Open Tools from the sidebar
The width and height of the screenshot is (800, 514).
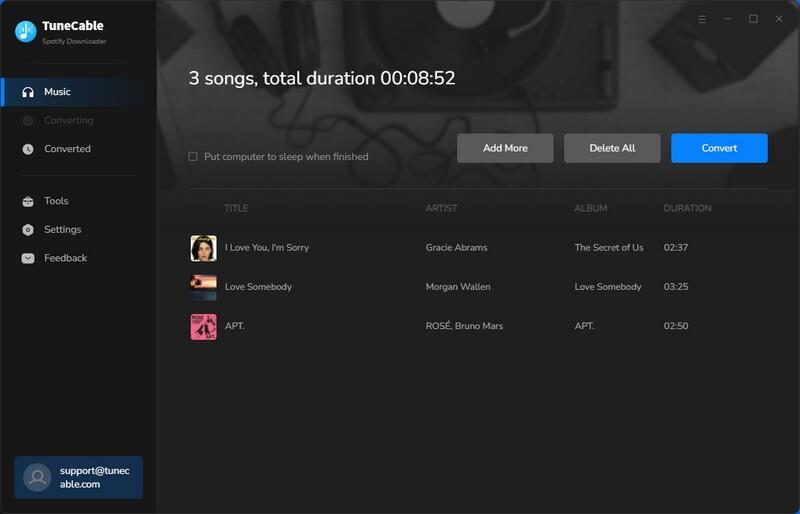click(x=56, y=201)
